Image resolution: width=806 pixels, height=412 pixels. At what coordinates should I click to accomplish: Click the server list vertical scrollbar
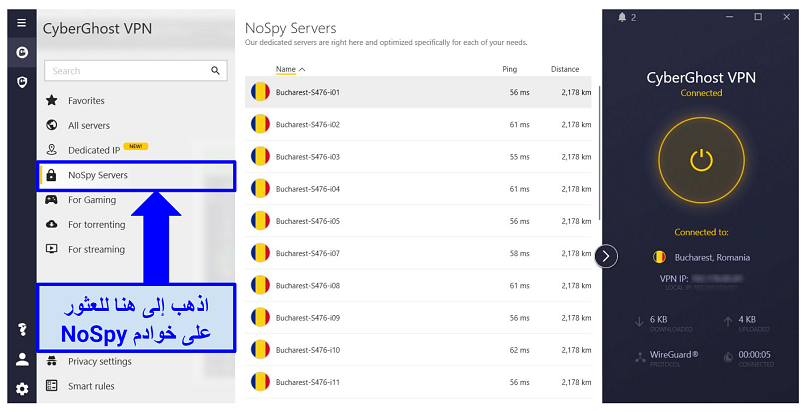point(599,154)
